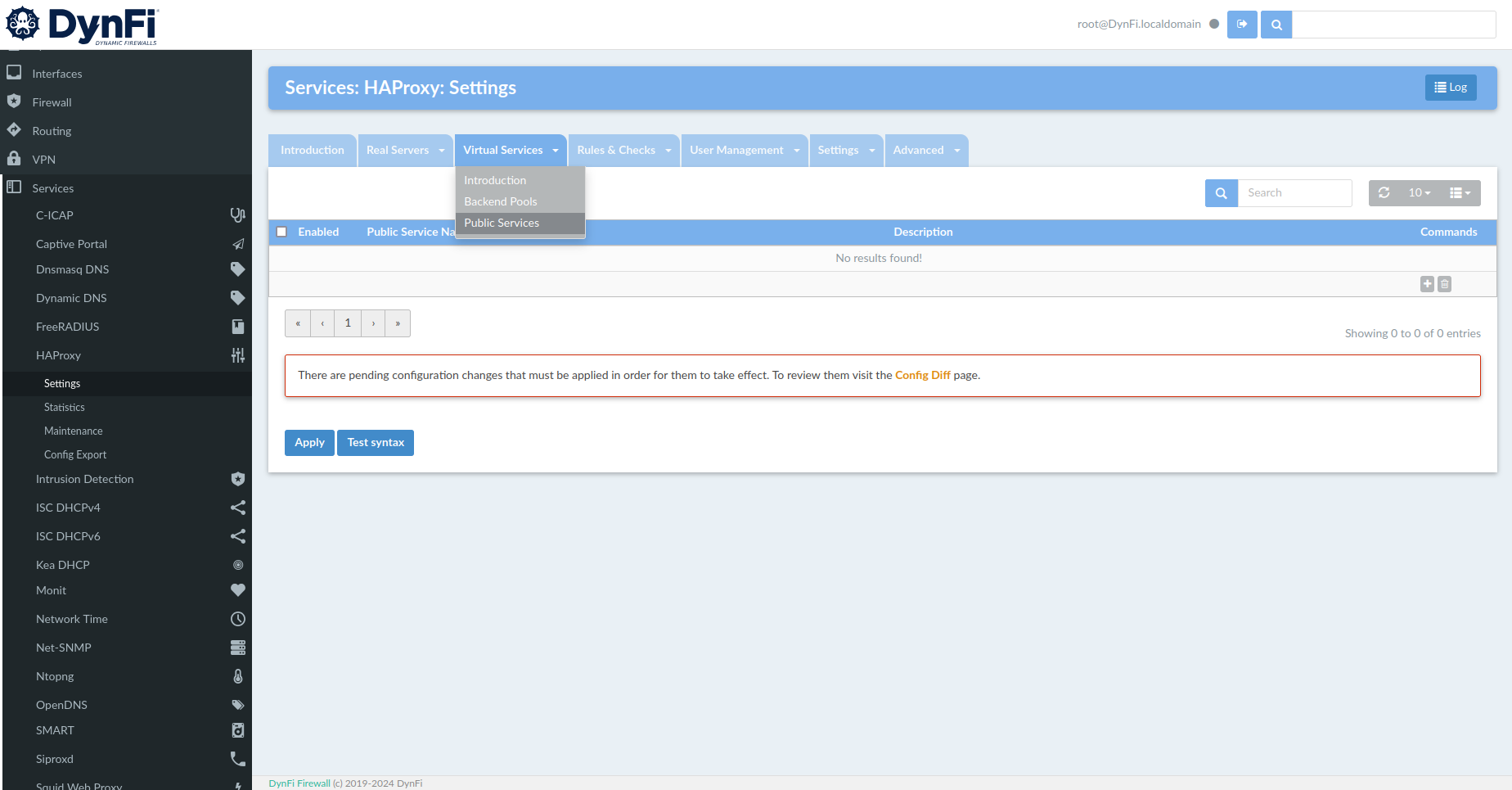This screenshot has width=1512, height=790.
Task: Select Backend Pools menu entry
Action: click(520, 201)
